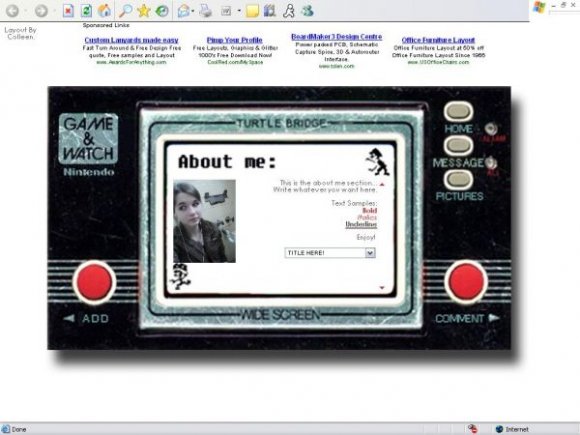Open Custom Lanyards made easy ad link
The width and height of the screenshot is (580, 435).
pos(131,40)
